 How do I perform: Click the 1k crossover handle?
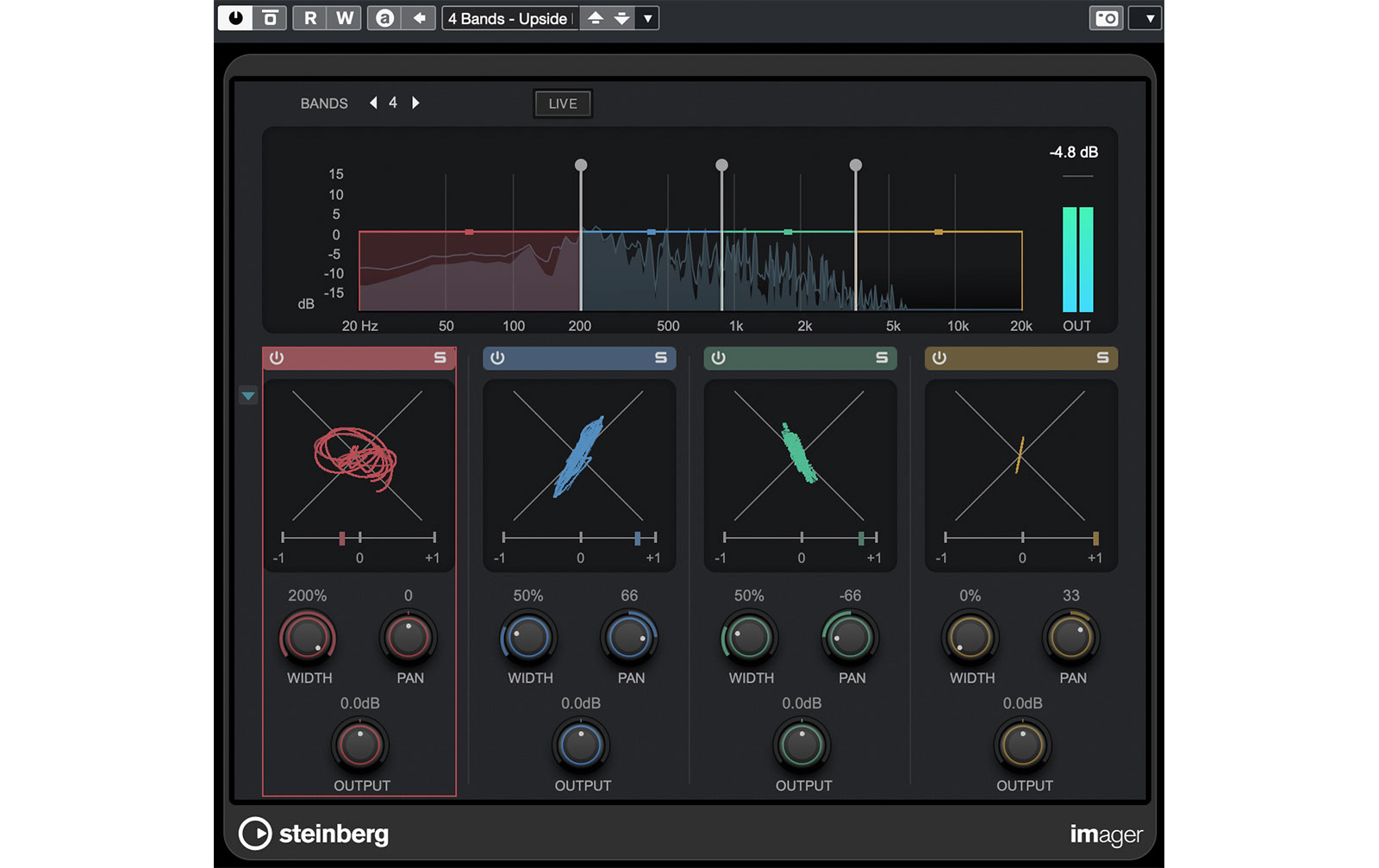(x=722, y=165)
